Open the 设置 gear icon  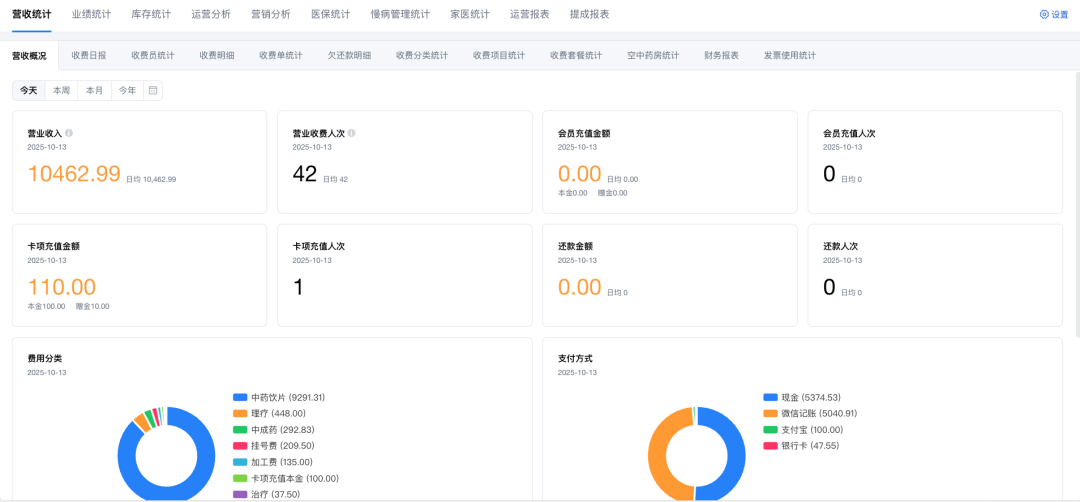coord(1044,15)
